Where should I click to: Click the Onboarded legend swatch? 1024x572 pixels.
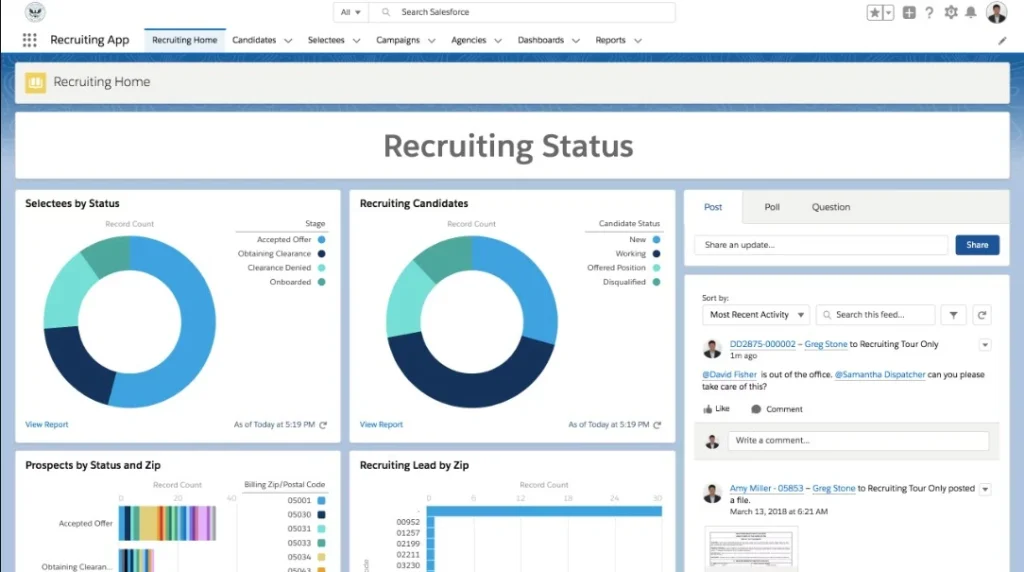321,282
